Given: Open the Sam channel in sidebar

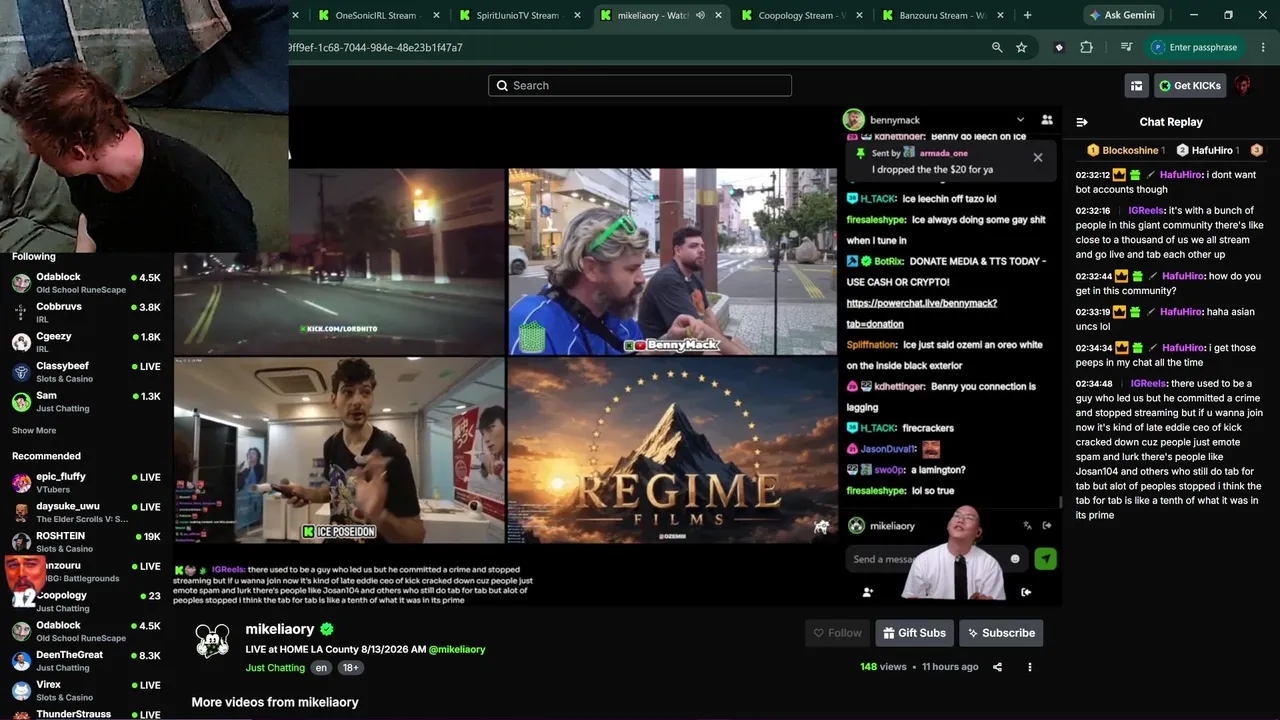Looking at the screenshot, I should point(87,402).
